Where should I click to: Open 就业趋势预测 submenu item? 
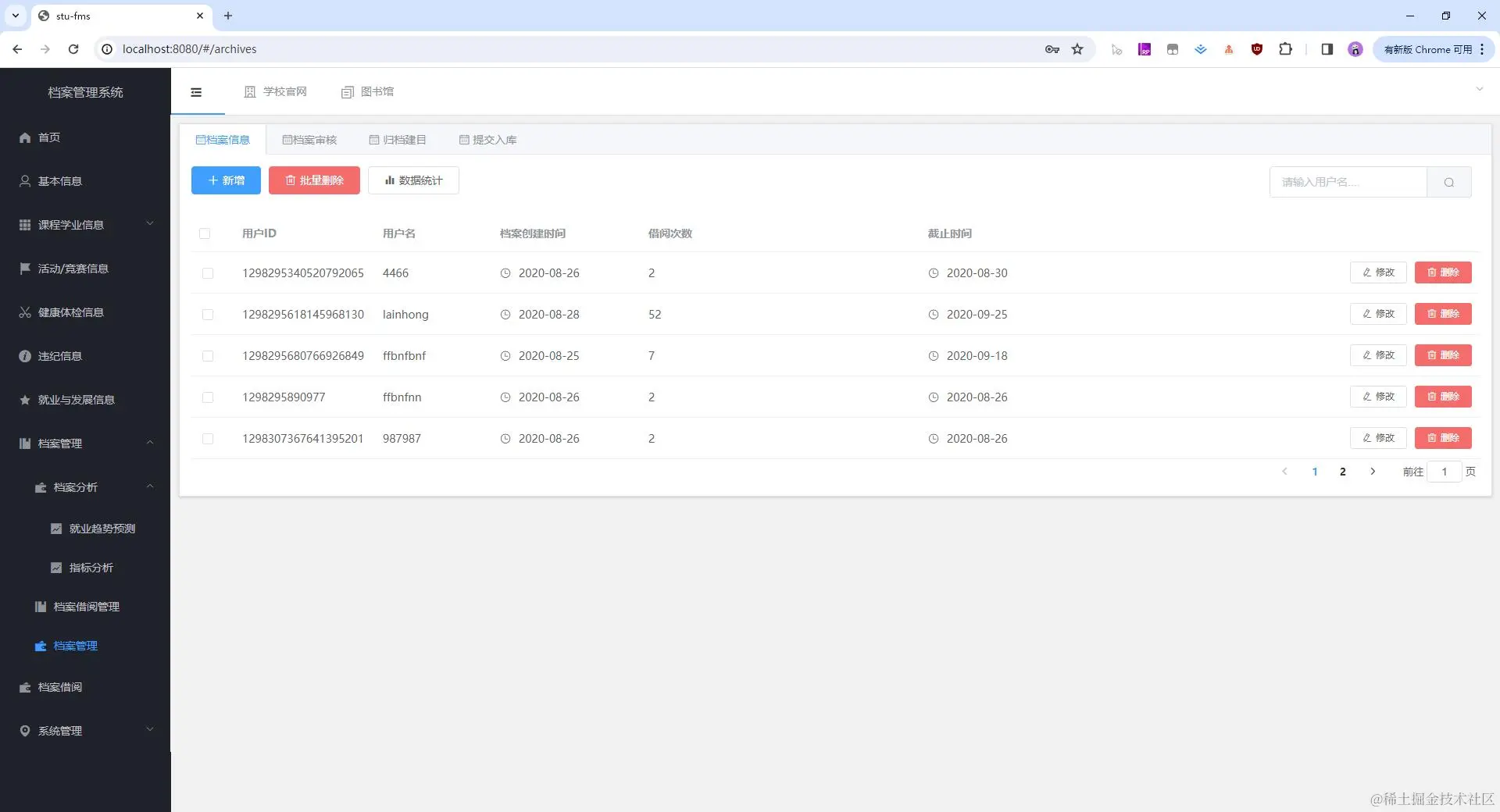tap(85, 529)
